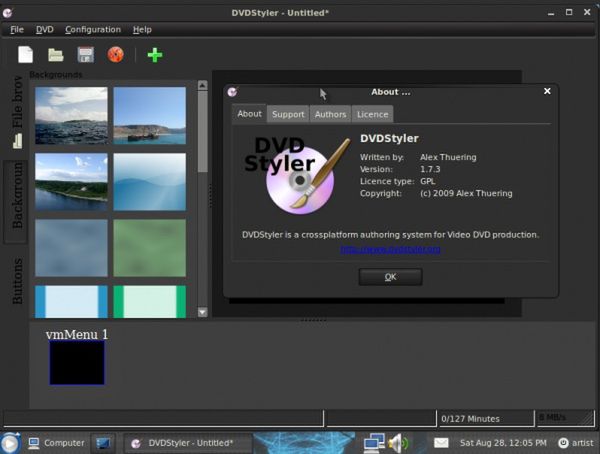
Task: Pick the blue wavy gradient background thumbnail
Action: (150, 182)
